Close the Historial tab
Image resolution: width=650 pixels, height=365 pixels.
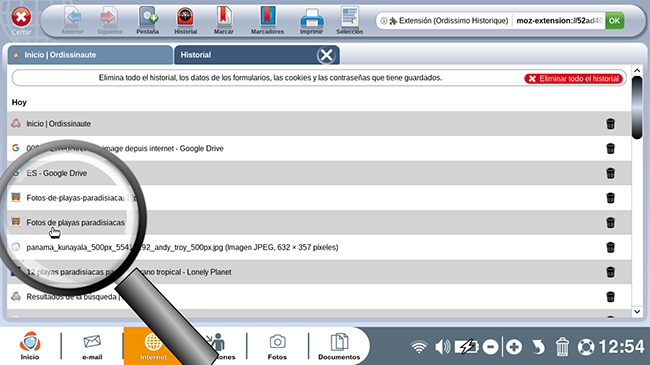click(x=326, y=55)
